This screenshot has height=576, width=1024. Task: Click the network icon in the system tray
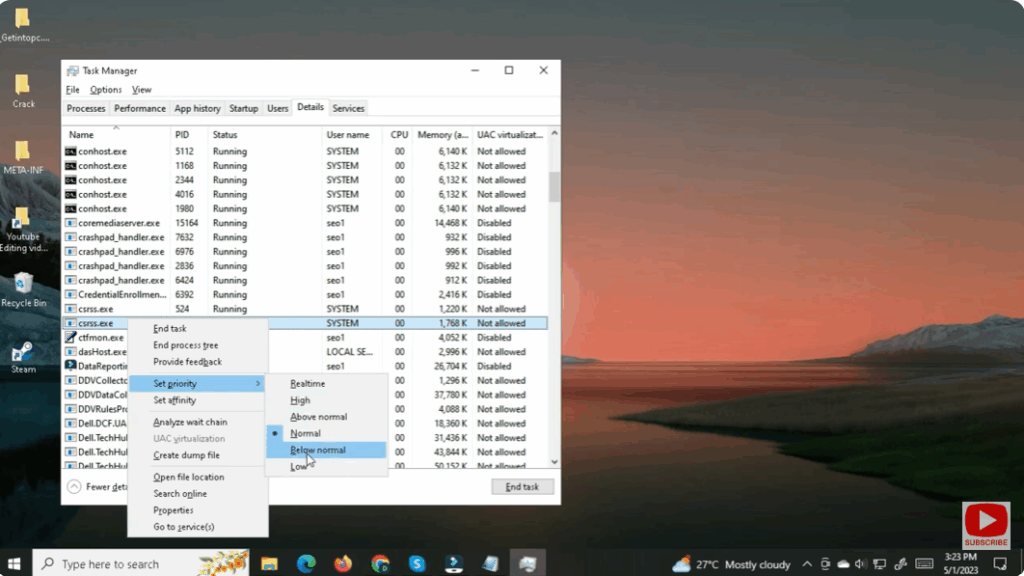click(x=878, y=562)
